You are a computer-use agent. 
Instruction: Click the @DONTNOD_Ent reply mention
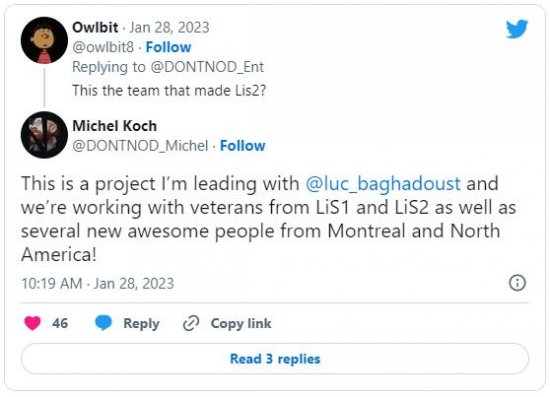207,67
